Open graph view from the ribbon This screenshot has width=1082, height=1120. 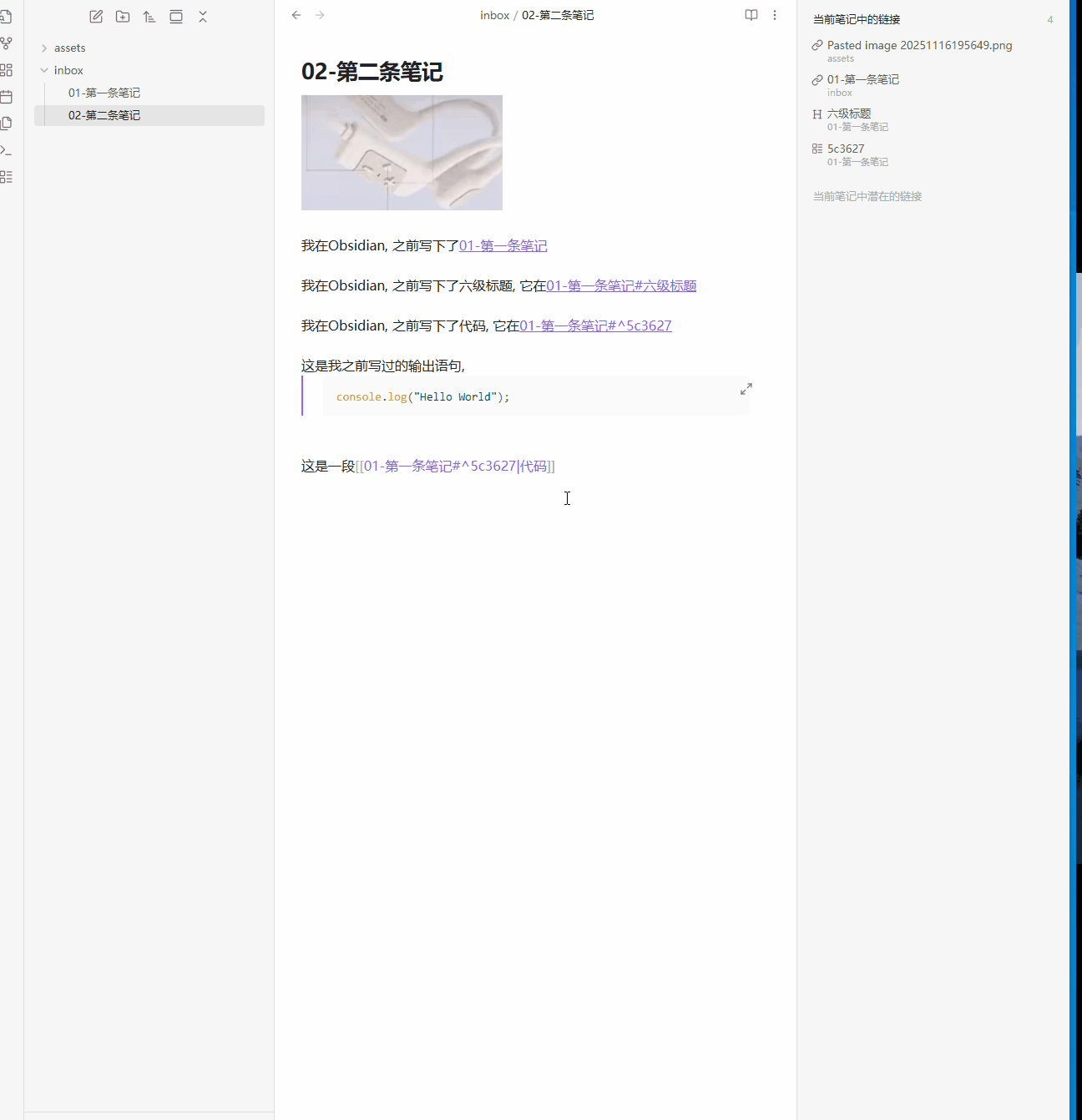click(x=7, y=43)
